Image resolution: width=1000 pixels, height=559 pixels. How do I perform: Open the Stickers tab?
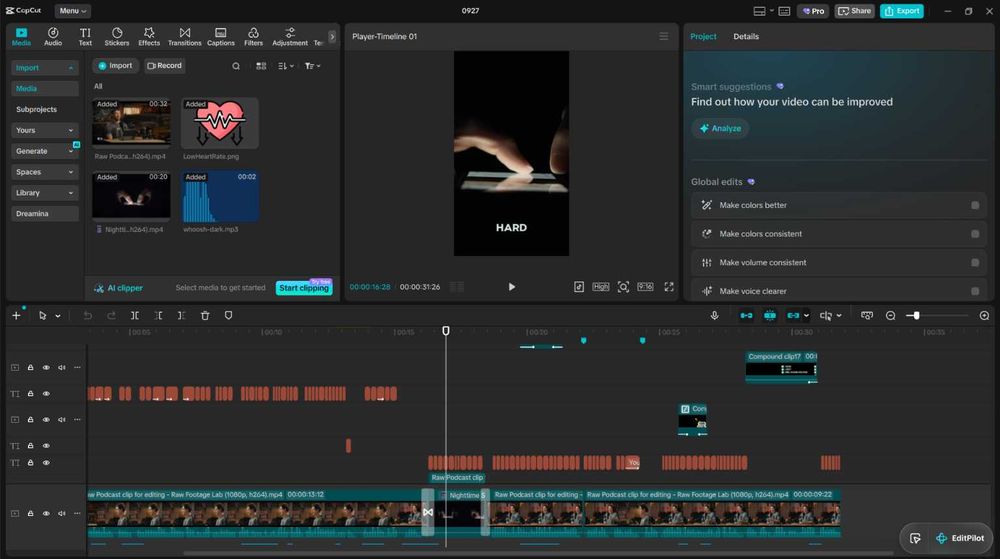pos(117,36)
